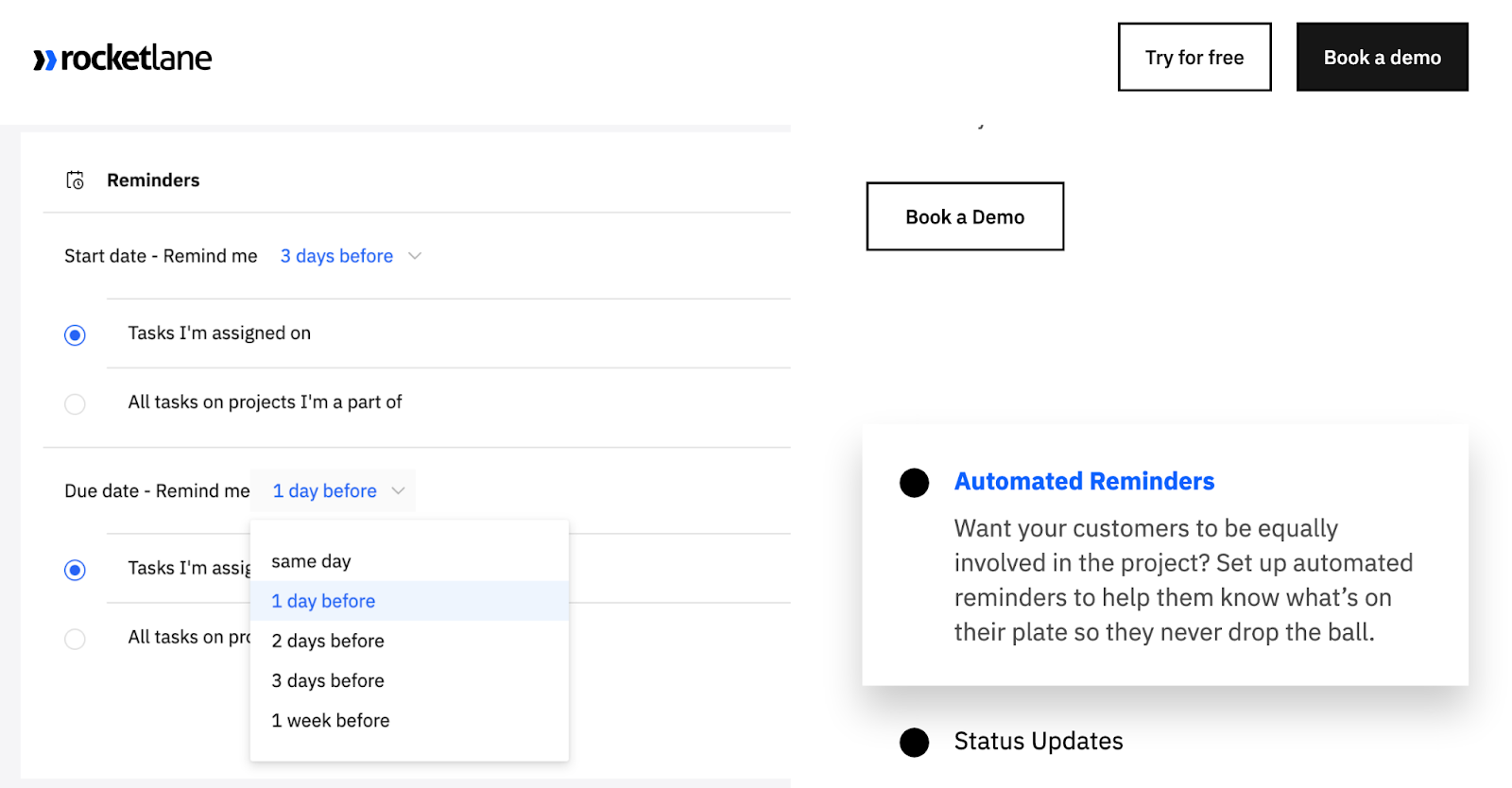This screenshot has height=788, width=1512.
Task: Click the 'Try for free' button
Action: coord(1194,58)
